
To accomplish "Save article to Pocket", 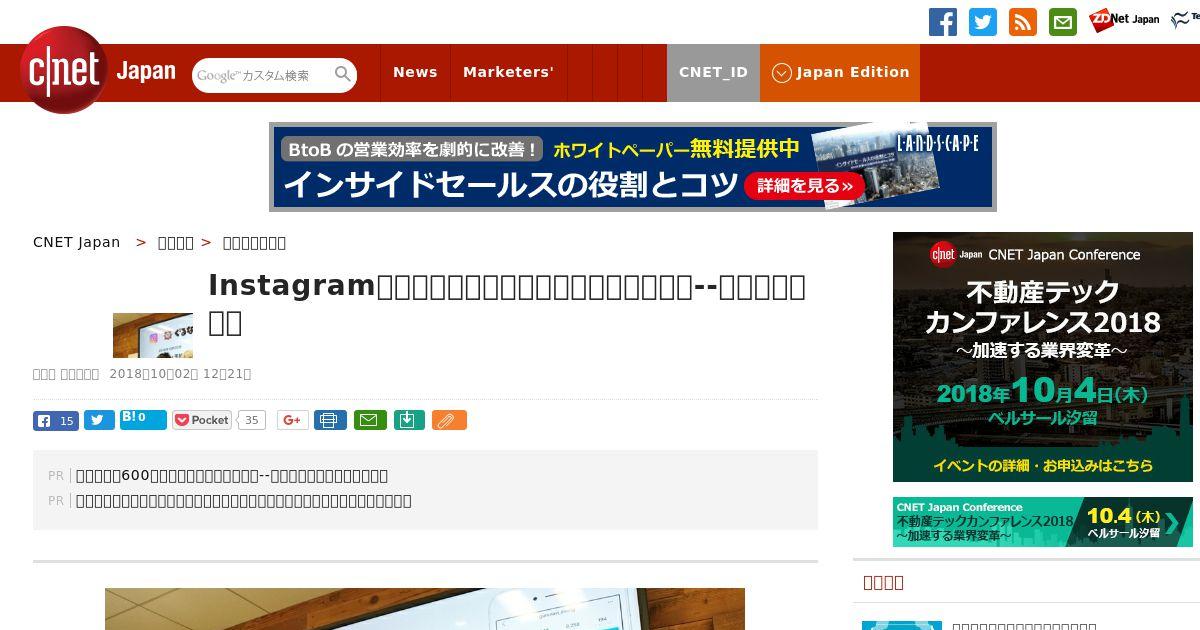I will pyautogui.click(x=202, y=420).
